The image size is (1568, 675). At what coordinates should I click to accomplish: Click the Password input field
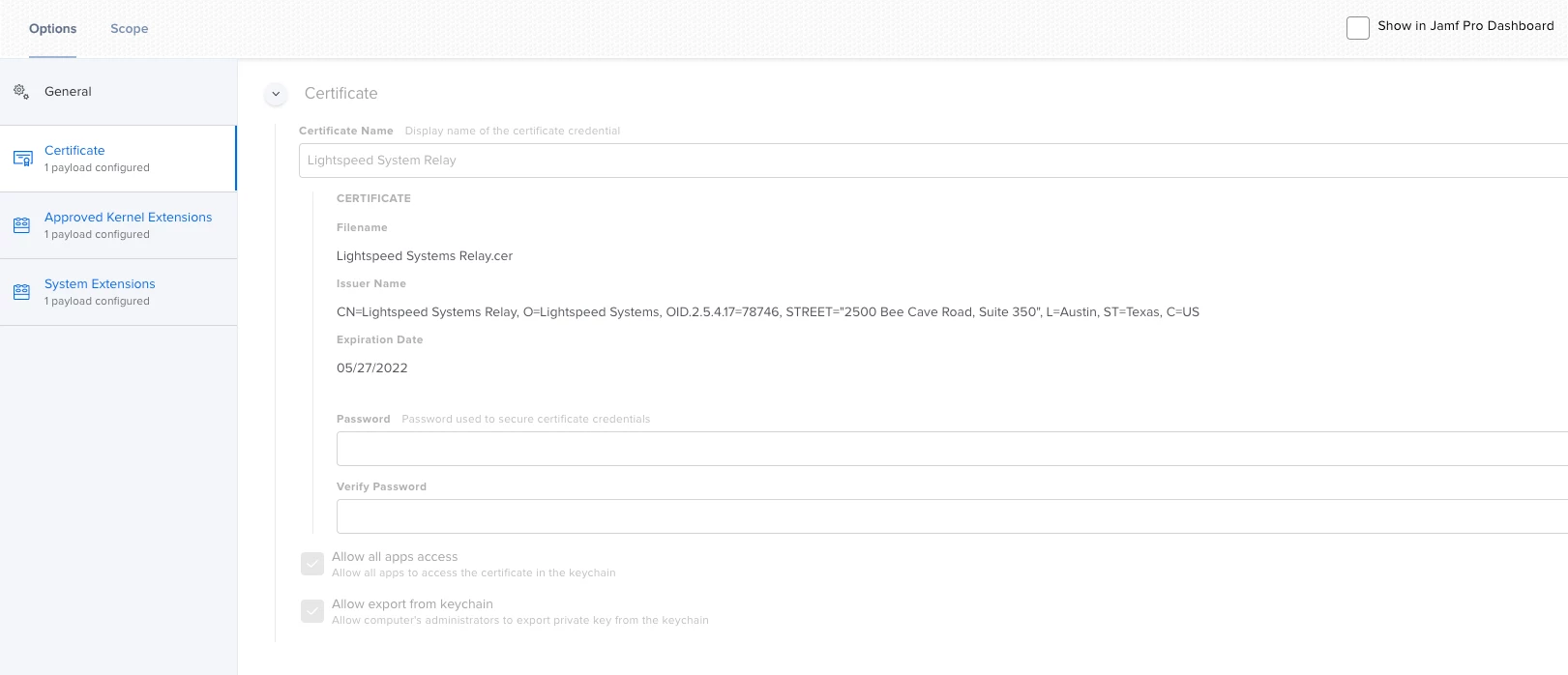pos(952,449)
